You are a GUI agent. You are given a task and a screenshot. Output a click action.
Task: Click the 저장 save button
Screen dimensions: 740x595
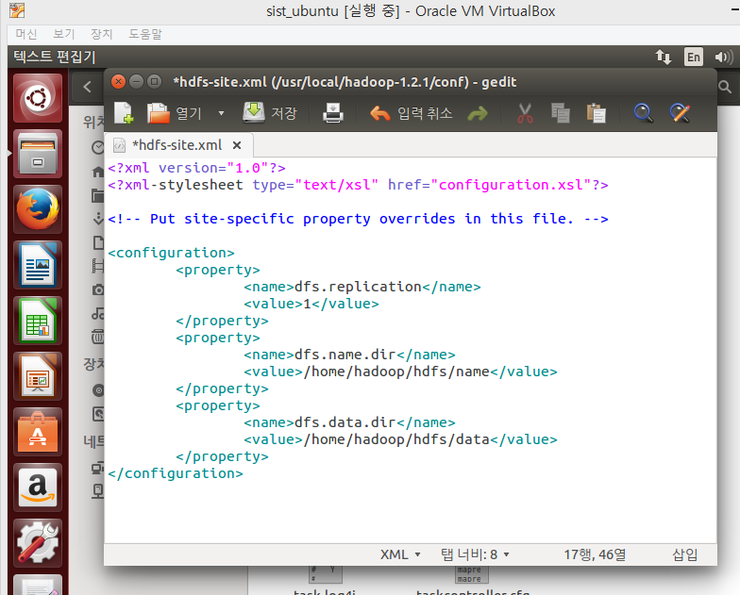click(x=270, y=113)
